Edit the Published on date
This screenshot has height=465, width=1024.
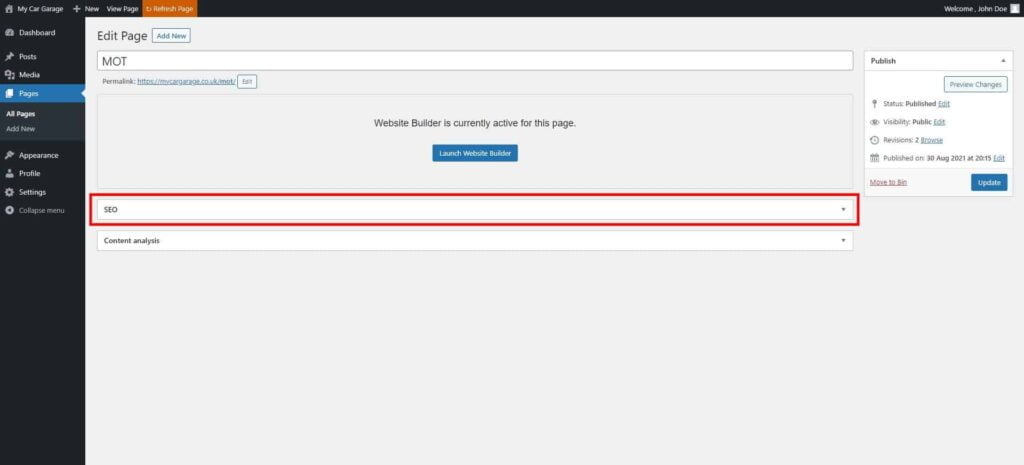click(999, 158)
